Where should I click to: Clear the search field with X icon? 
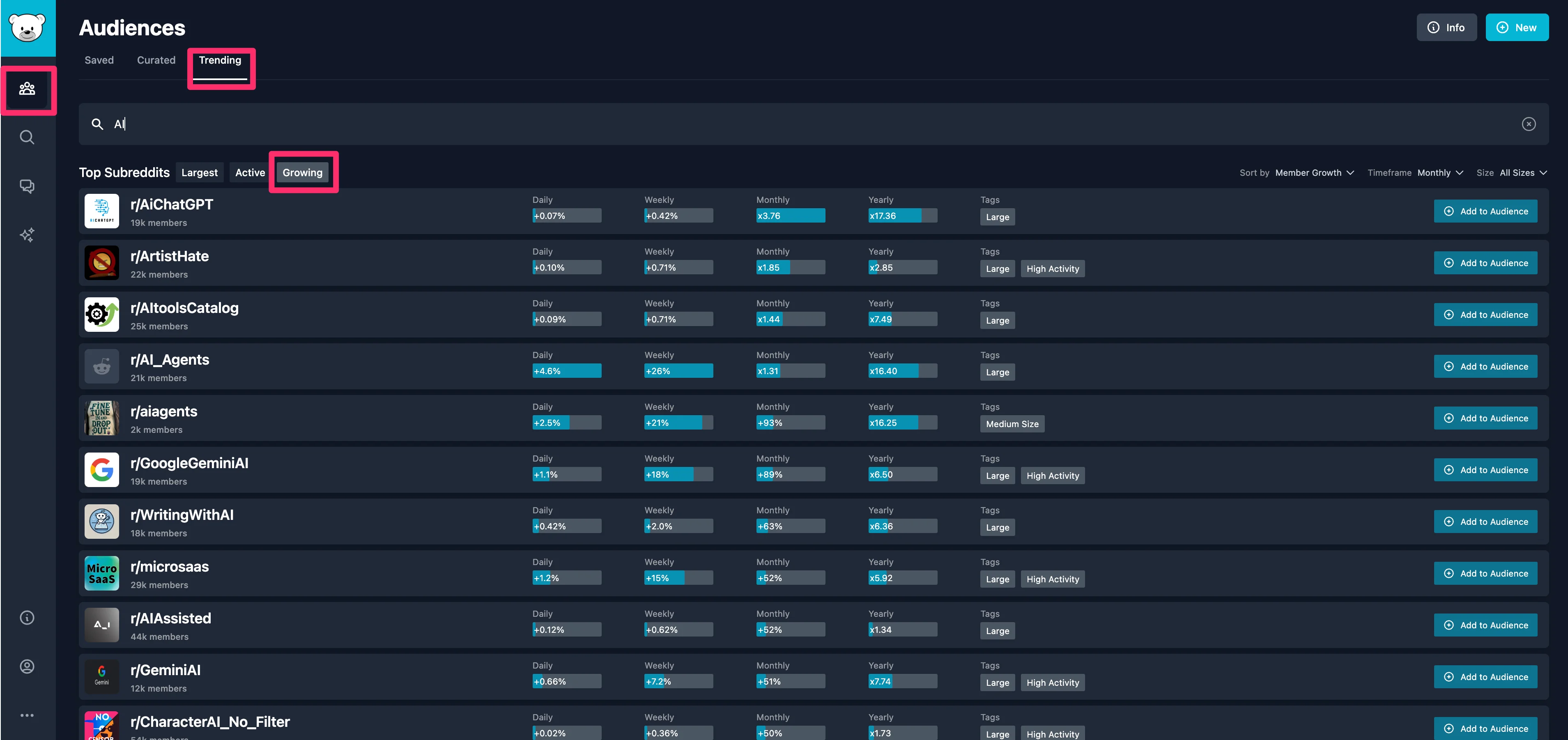[1529, 124]
